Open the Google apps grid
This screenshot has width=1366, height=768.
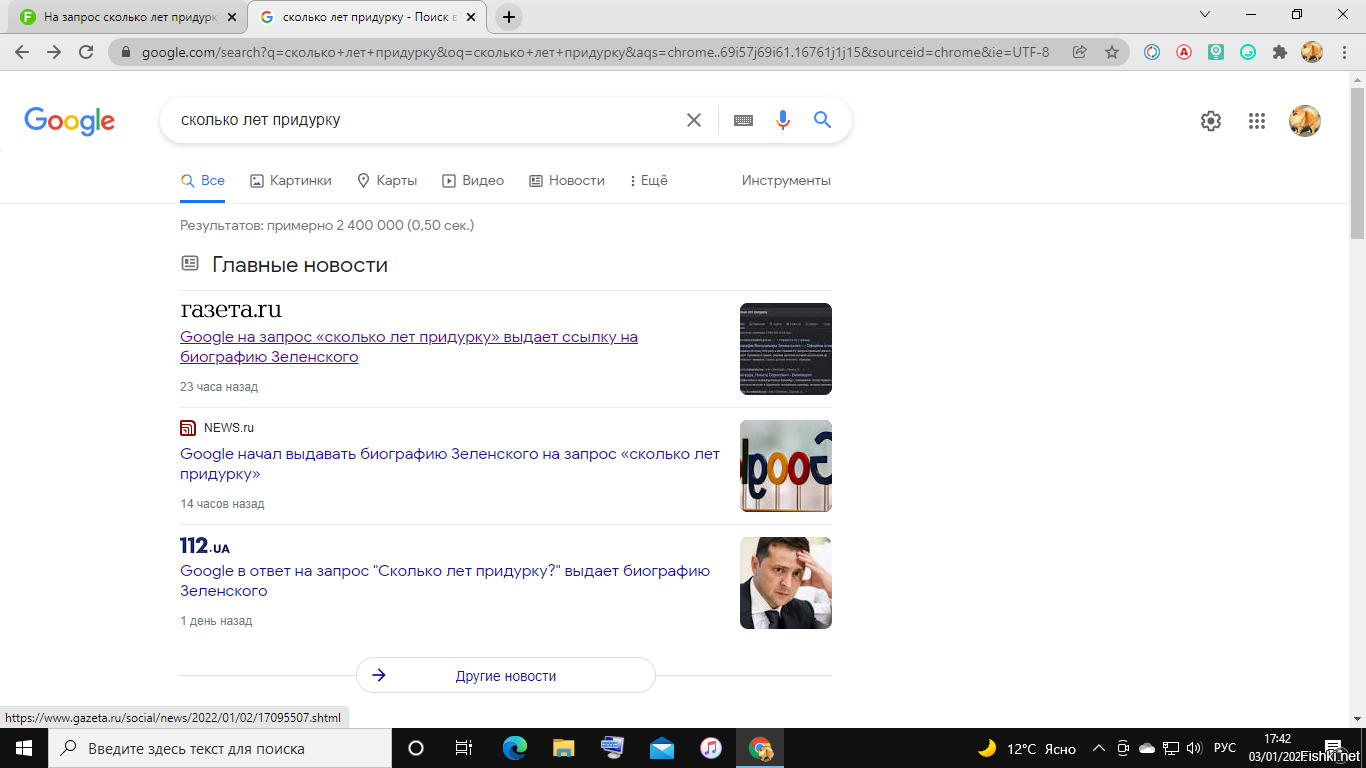pyautogui.click(x=1257, y=121)
